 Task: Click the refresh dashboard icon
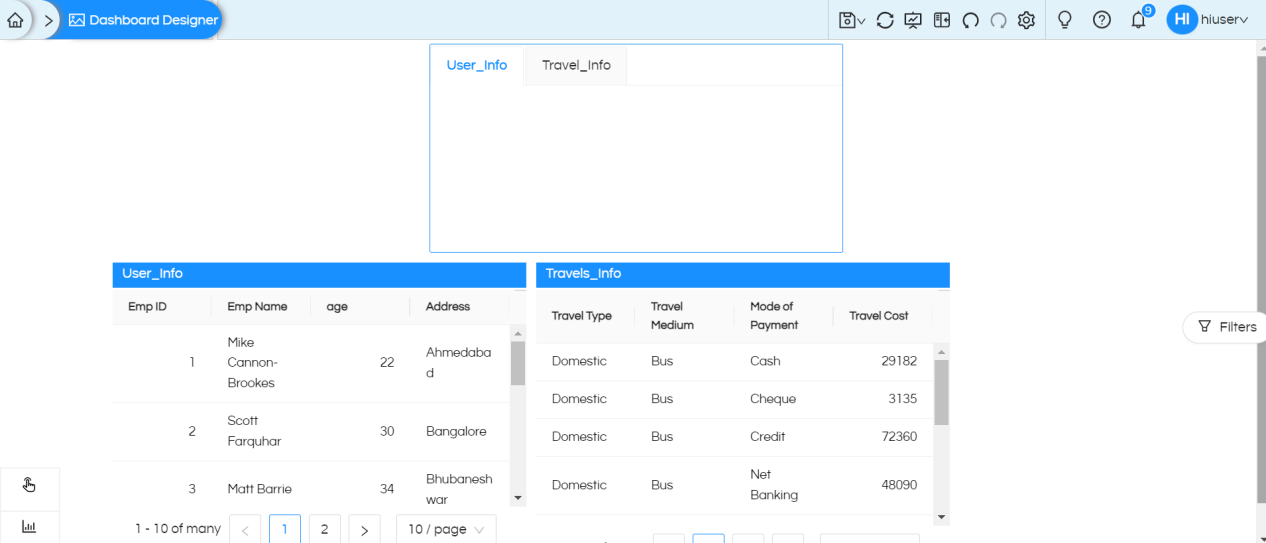[x=885, y=20]
